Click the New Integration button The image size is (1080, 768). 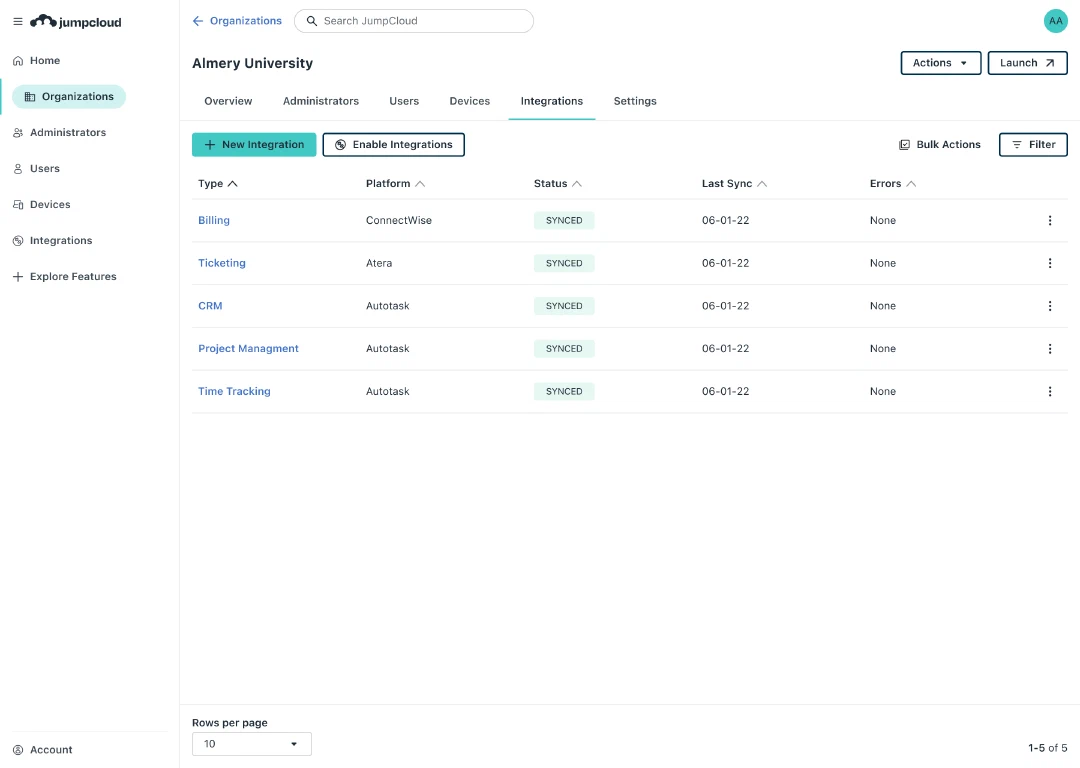pos(254,145)
